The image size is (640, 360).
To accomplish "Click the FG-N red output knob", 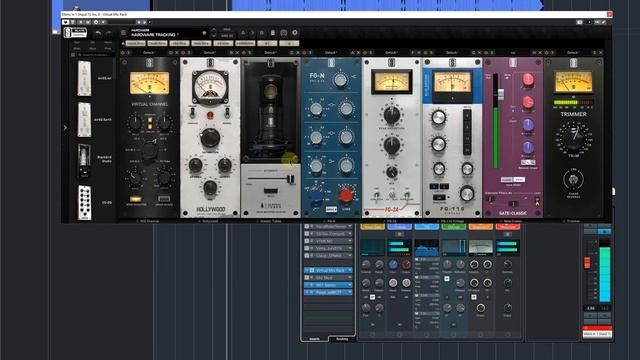I will pos(346,196).
